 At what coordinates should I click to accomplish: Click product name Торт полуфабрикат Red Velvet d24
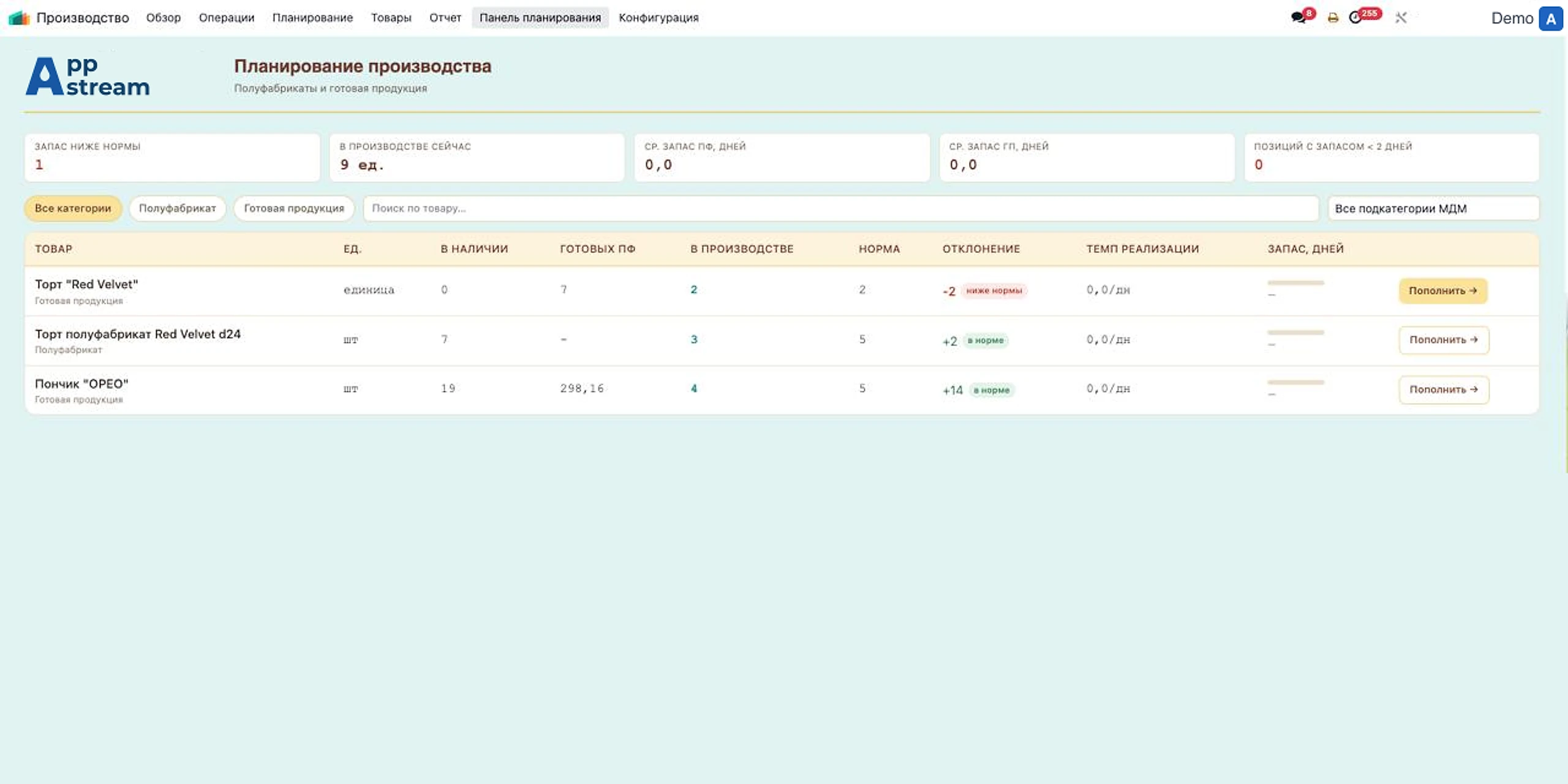click(138, 334)
